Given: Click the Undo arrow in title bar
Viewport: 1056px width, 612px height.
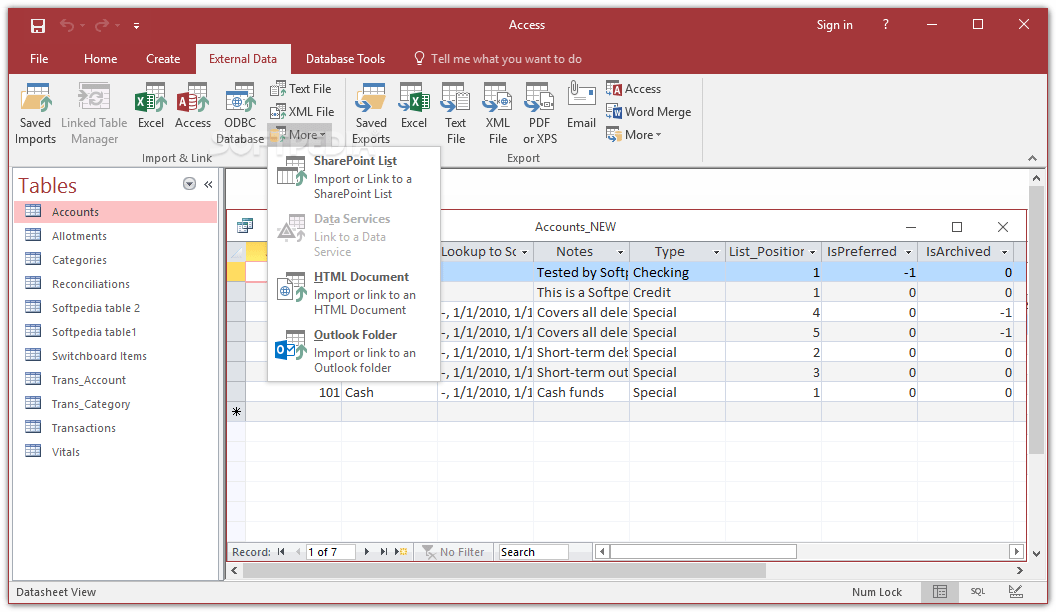Looking at the screenshot, I should pyautogui.click(x=67, y=26).
